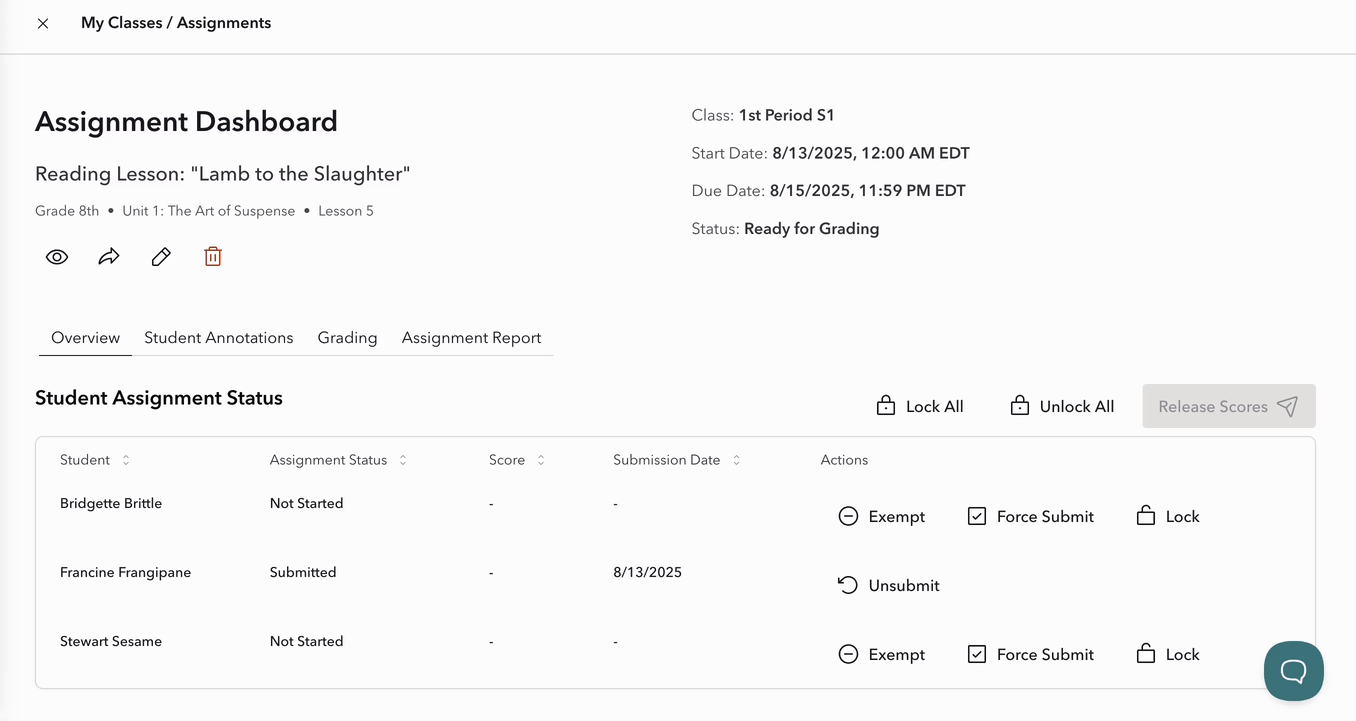1356x721 pixels.
Task: Switch to the Overview tab
Action: coord(86,338)
